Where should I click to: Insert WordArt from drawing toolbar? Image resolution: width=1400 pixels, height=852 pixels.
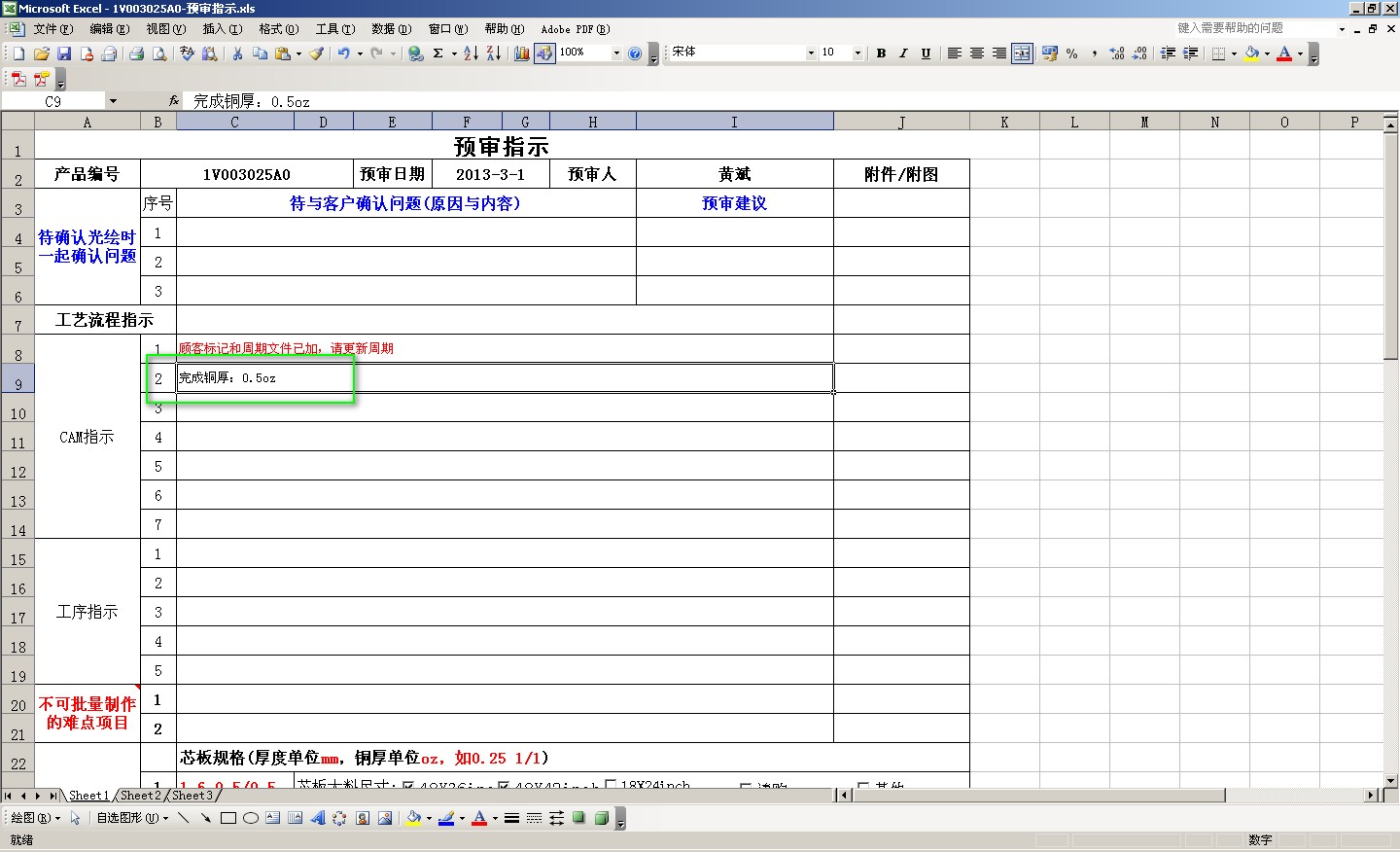click(x=317, y=818)
